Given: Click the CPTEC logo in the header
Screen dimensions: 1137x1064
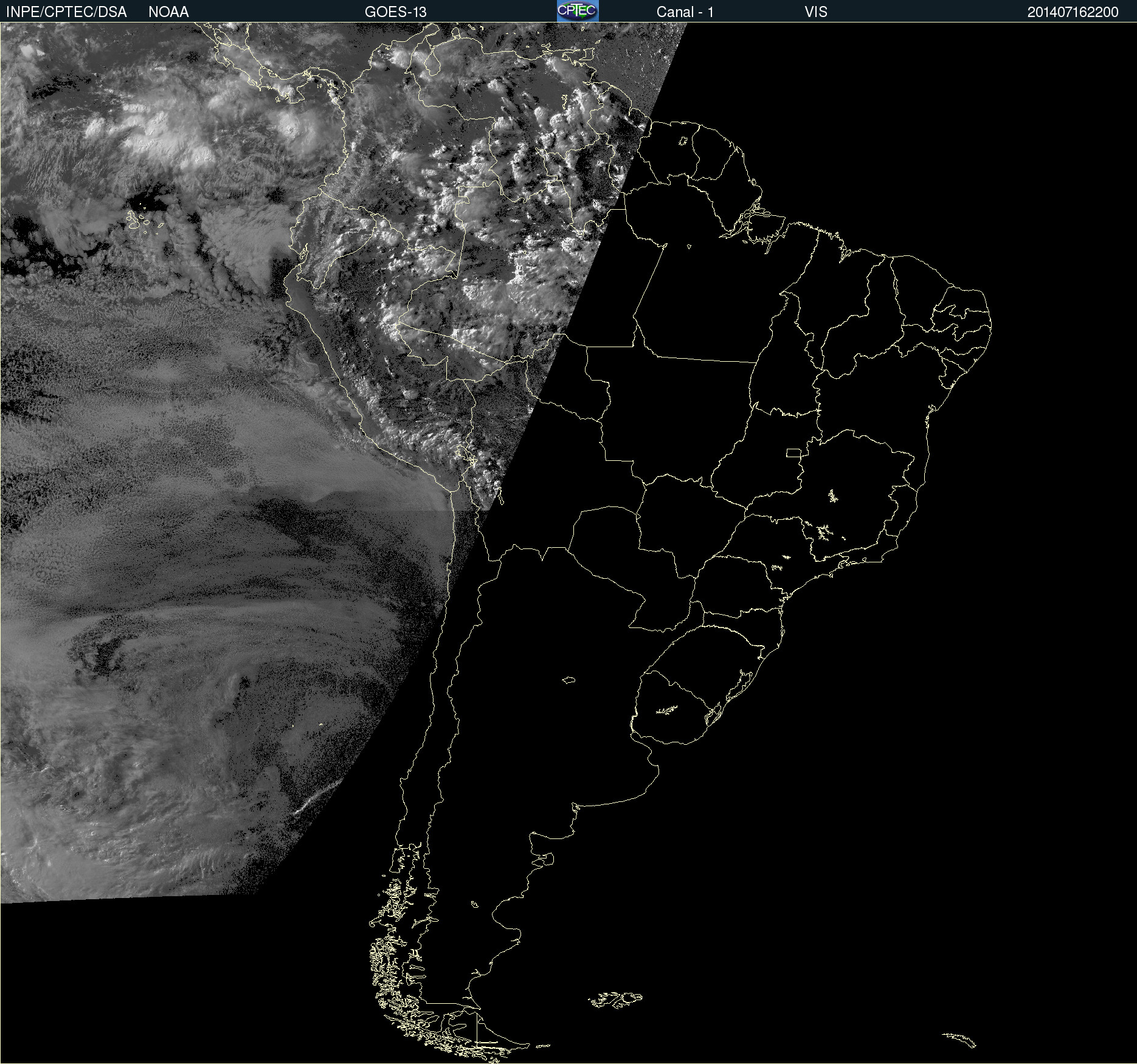Looking at the screenshot, I should coord(578,11).
